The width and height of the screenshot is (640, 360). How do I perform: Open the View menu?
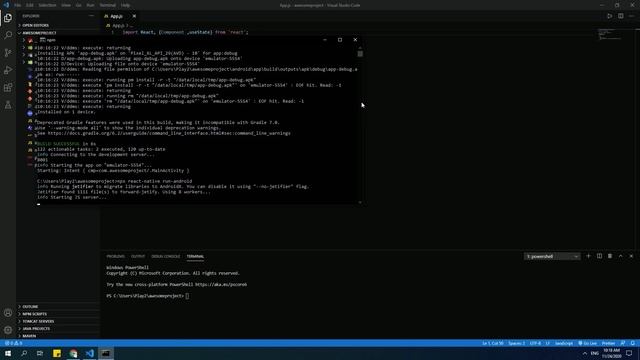(x=66, y=5)
